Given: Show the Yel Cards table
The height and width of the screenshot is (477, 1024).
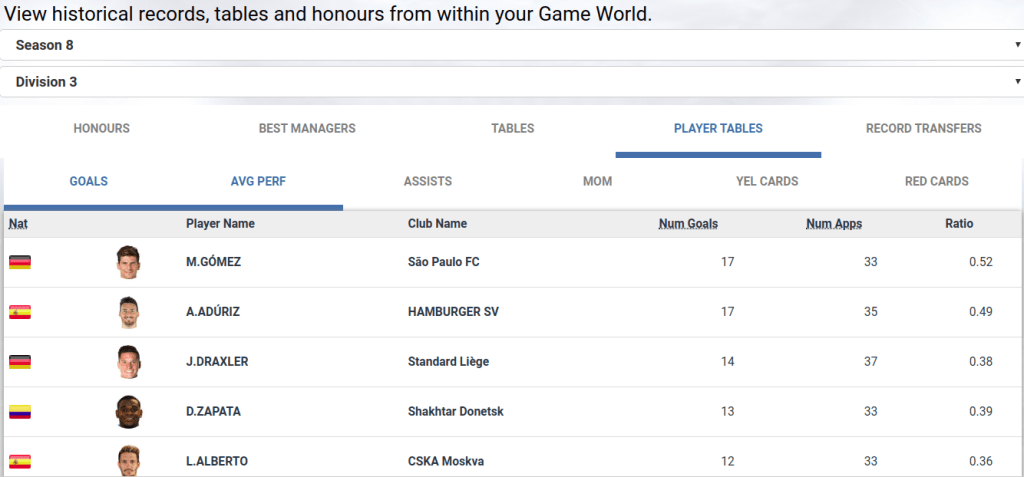Looking at the screenshot, I should pos(766,182).
